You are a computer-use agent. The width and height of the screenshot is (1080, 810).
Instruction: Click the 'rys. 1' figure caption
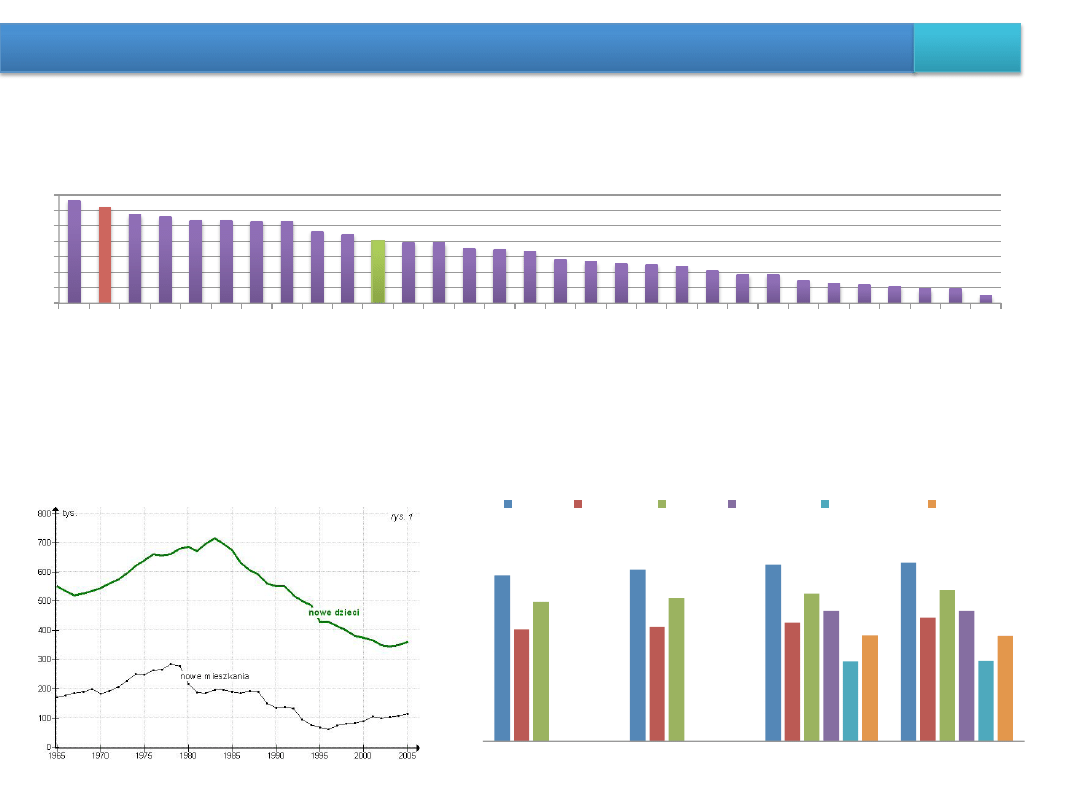pos(401,516)
